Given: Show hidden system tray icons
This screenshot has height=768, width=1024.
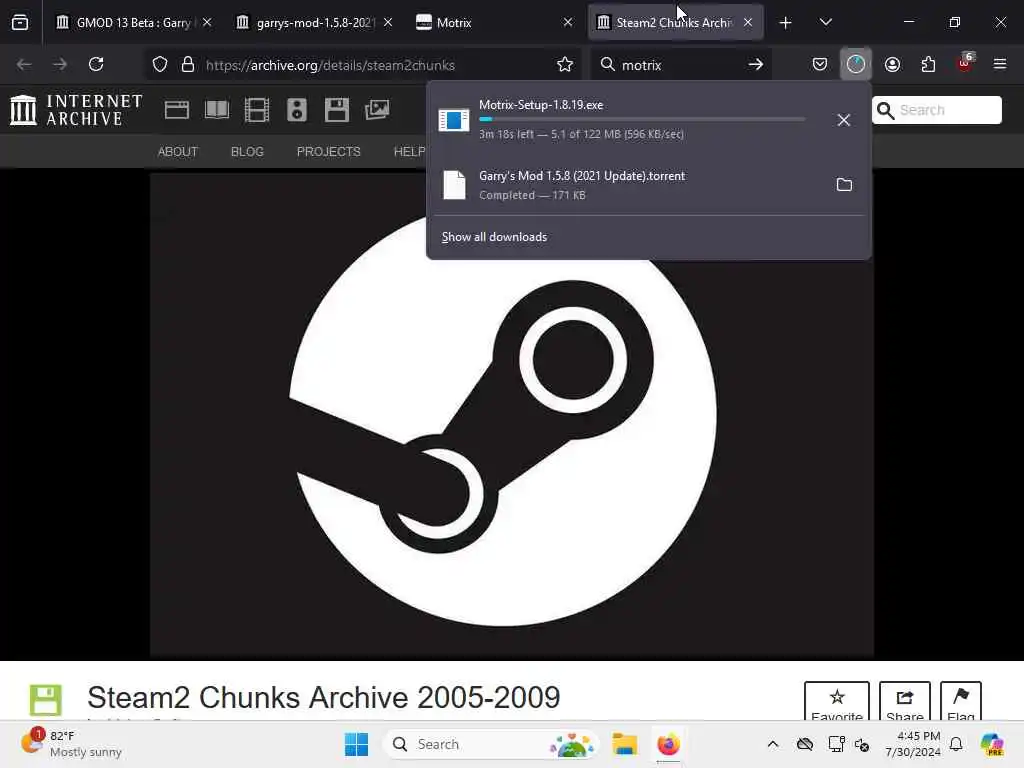Looking at the screenshot, I should (x=773, y=744).
